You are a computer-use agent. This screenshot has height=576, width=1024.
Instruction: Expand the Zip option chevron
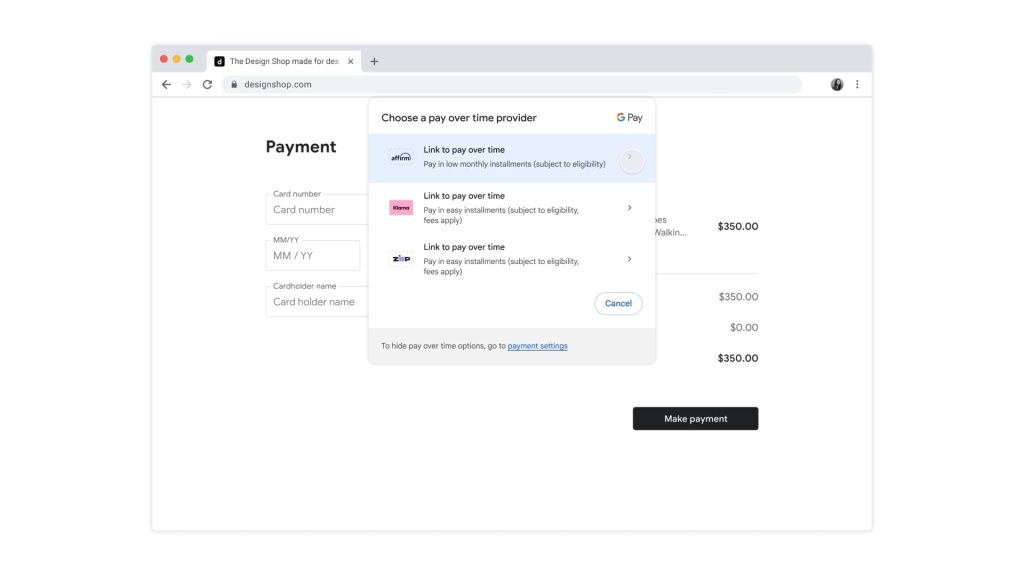(x=629, y=259)
